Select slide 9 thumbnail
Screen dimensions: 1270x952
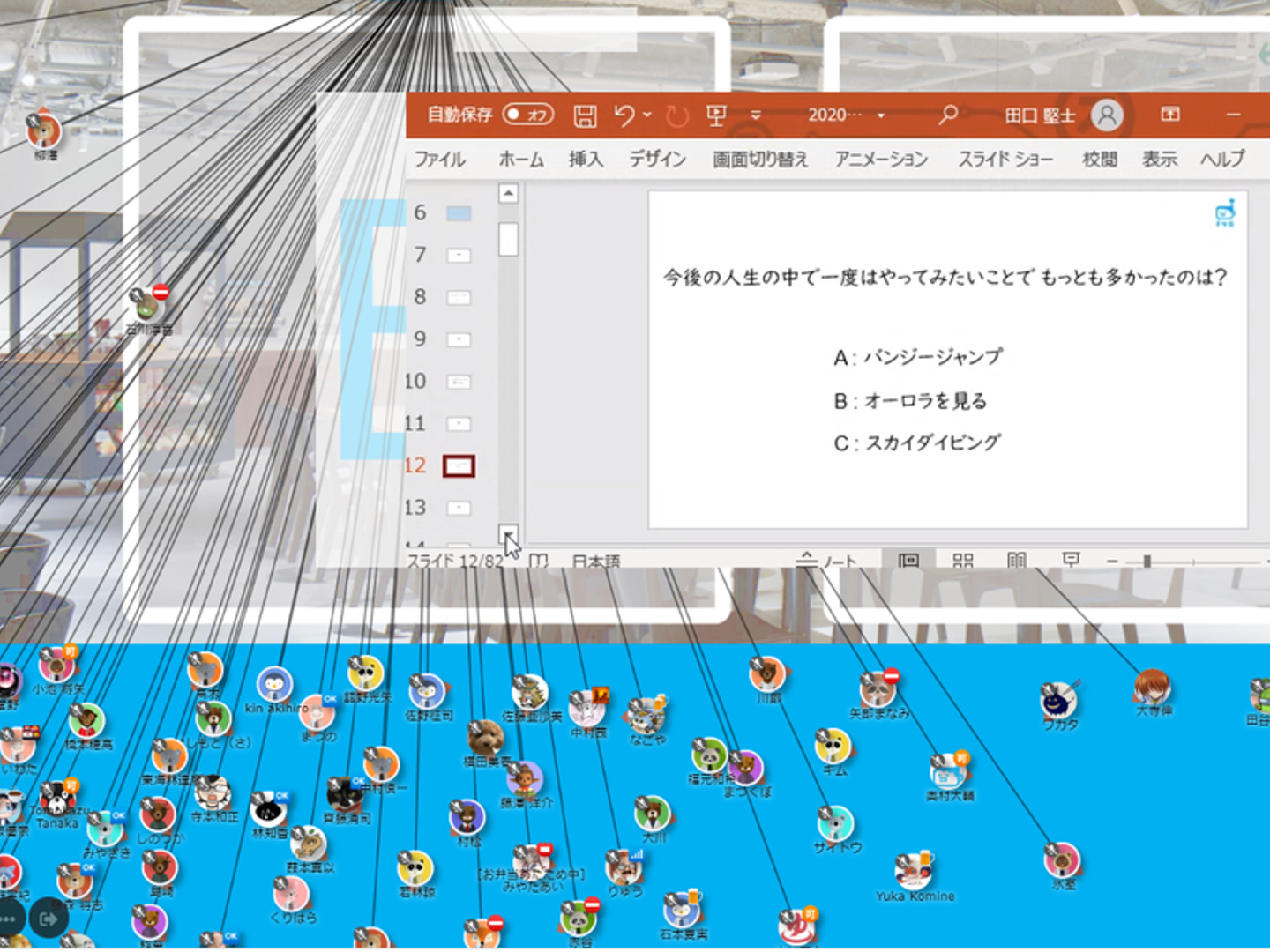(x=459, y=339)
